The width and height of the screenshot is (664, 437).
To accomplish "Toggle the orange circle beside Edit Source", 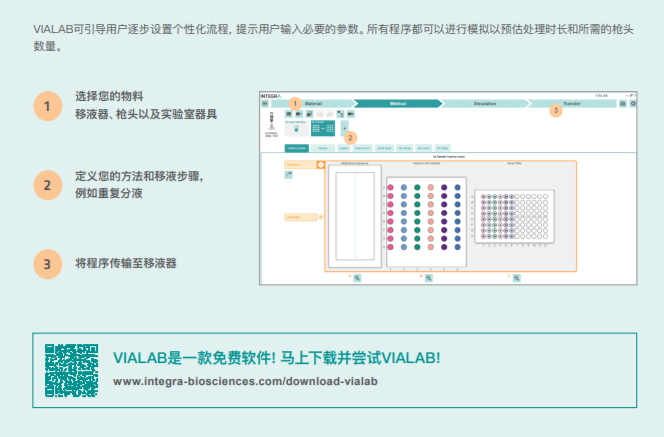I will (321, 165).
